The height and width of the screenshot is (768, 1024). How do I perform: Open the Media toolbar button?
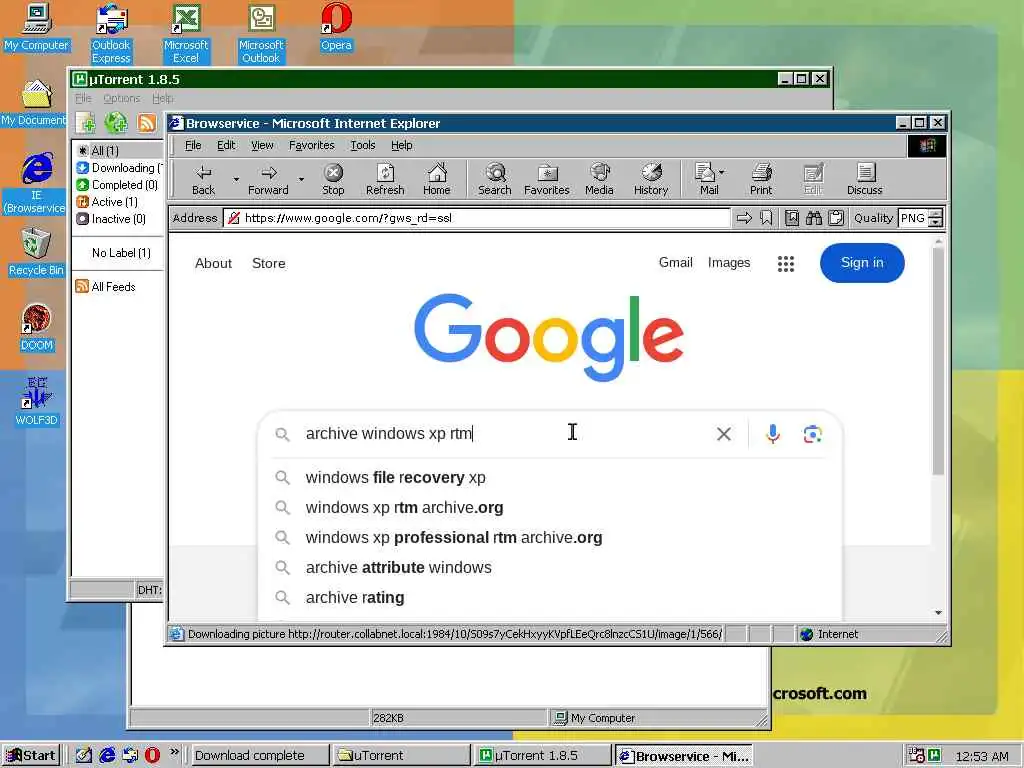point(599,179)
